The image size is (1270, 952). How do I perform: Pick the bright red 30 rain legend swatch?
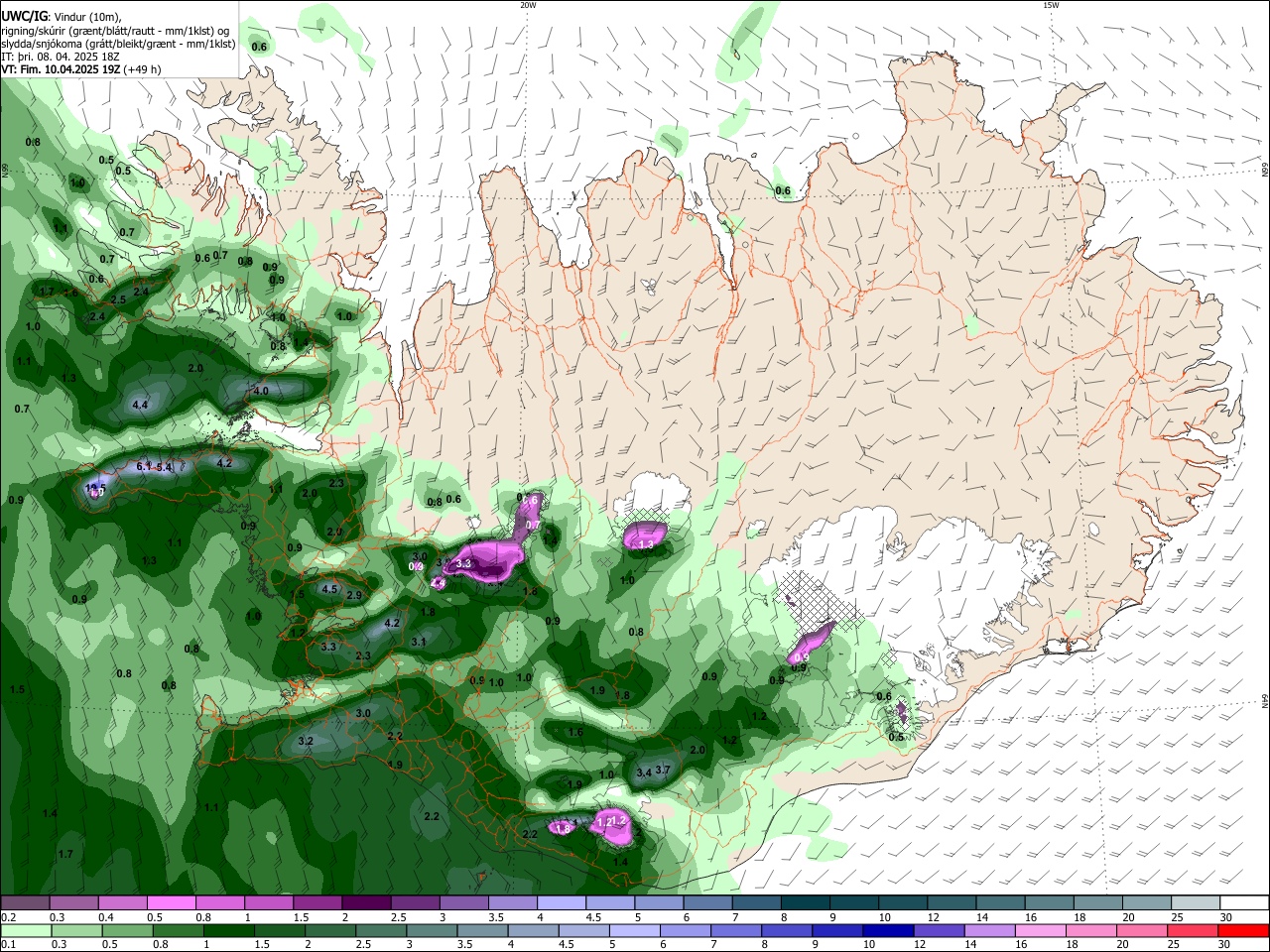pyautogui.click(x=1243, y=930)
